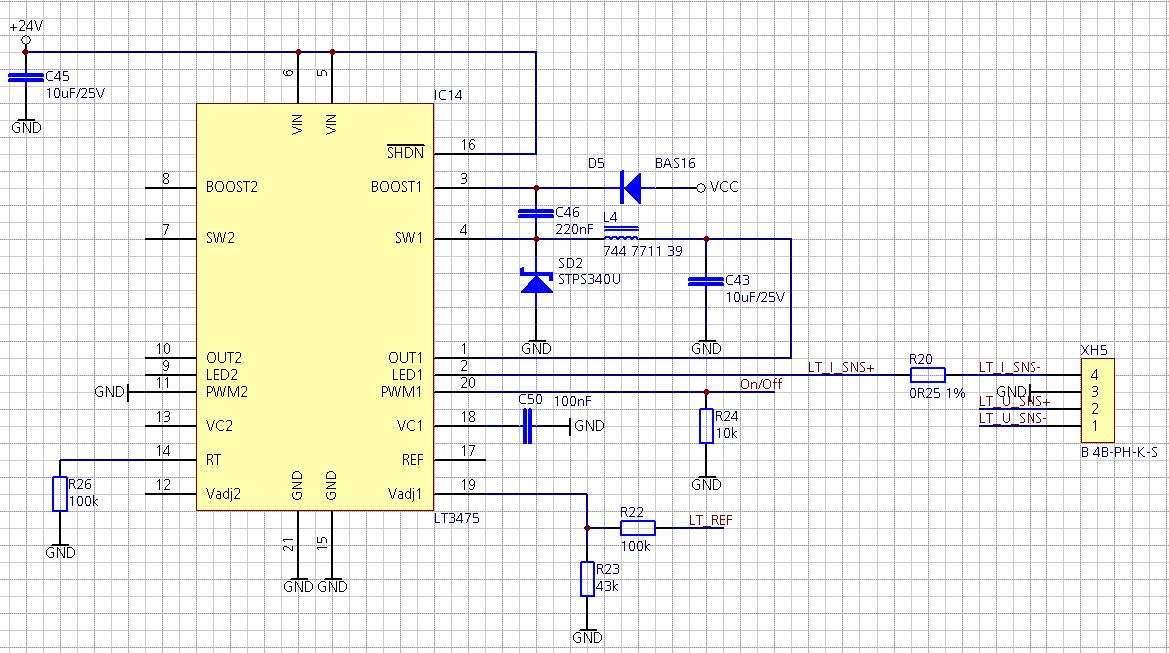Click GND symbol at PWM2 pin 11
Screen dimensions: 1169x653
(x=112, y=392)
